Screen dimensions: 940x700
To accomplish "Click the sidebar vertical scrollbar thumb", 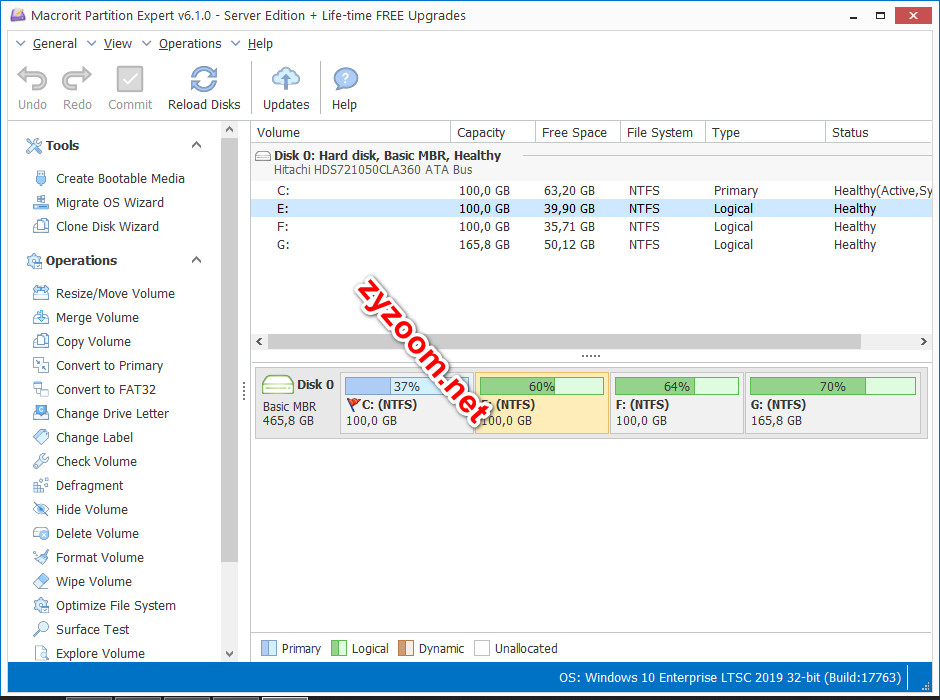I will click(x=229, y=349).
